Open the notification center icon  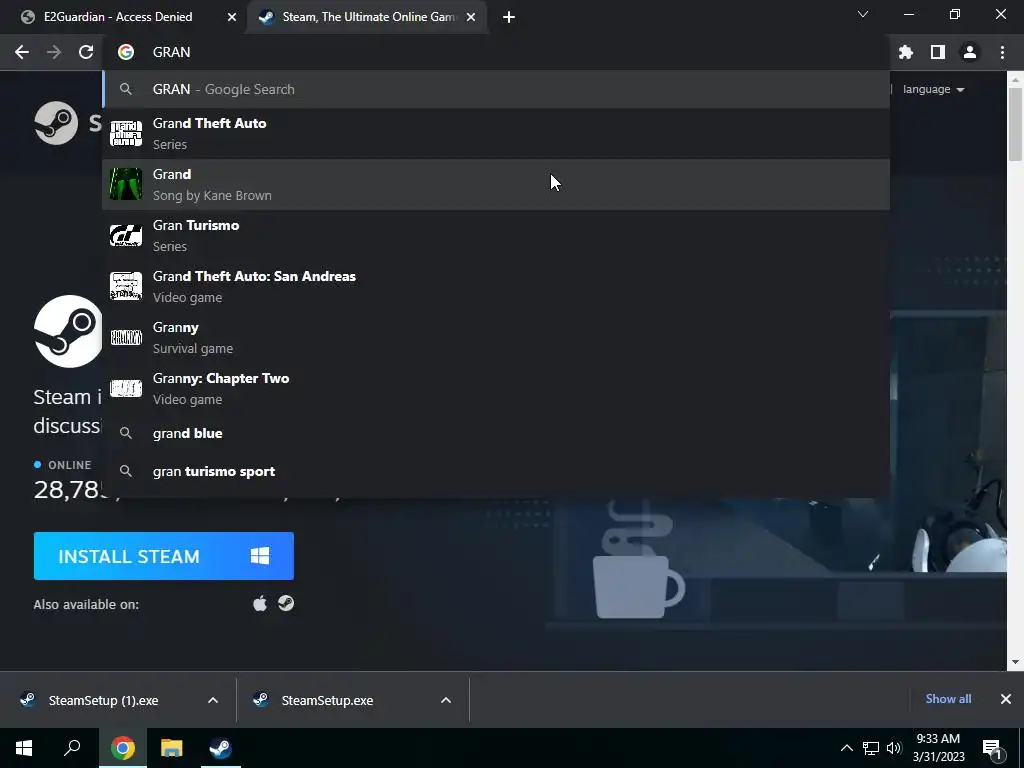point(992,748)
